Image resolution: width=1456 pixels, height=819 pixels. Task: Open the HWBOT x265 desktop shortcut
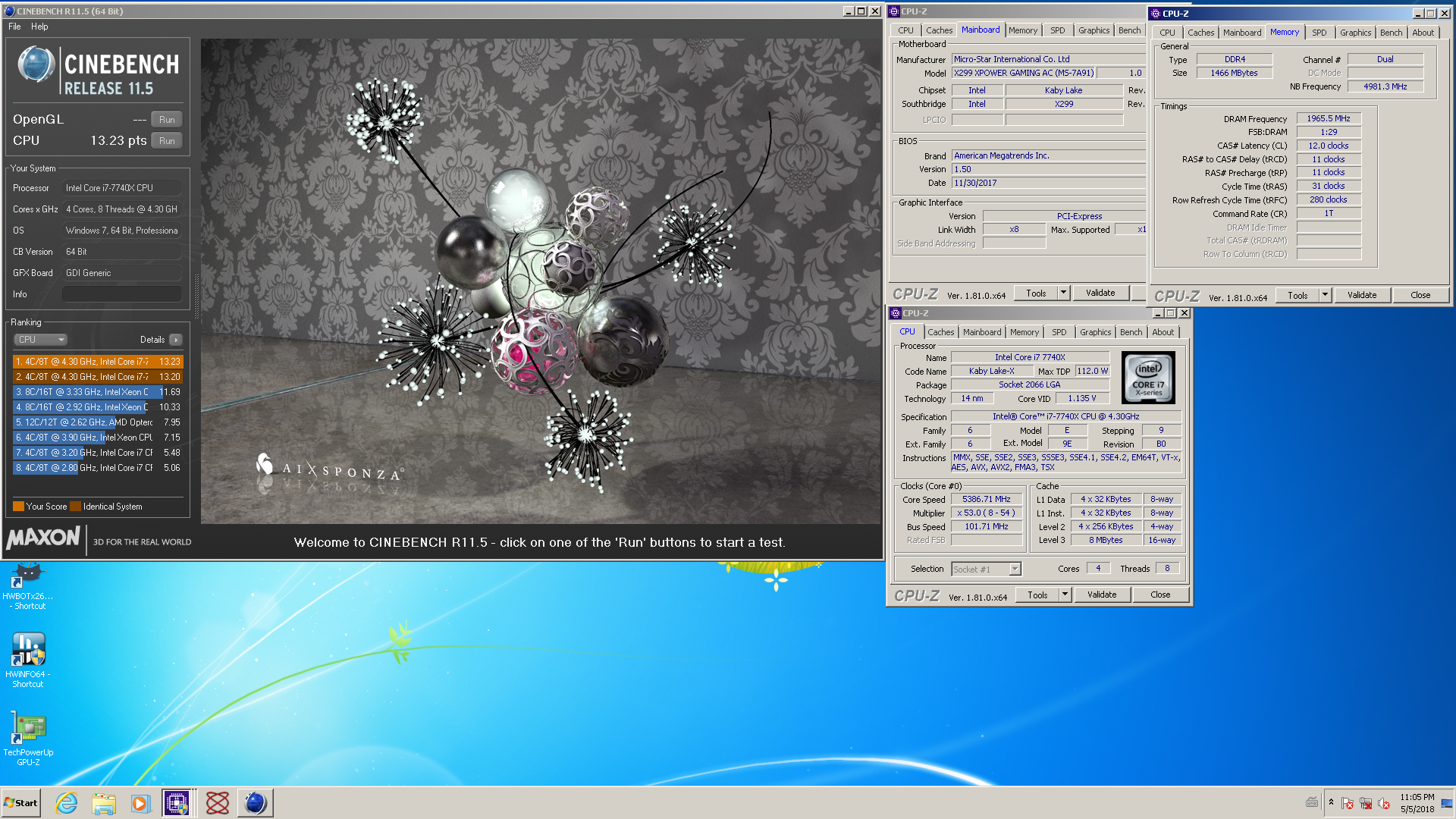[28, 585]
